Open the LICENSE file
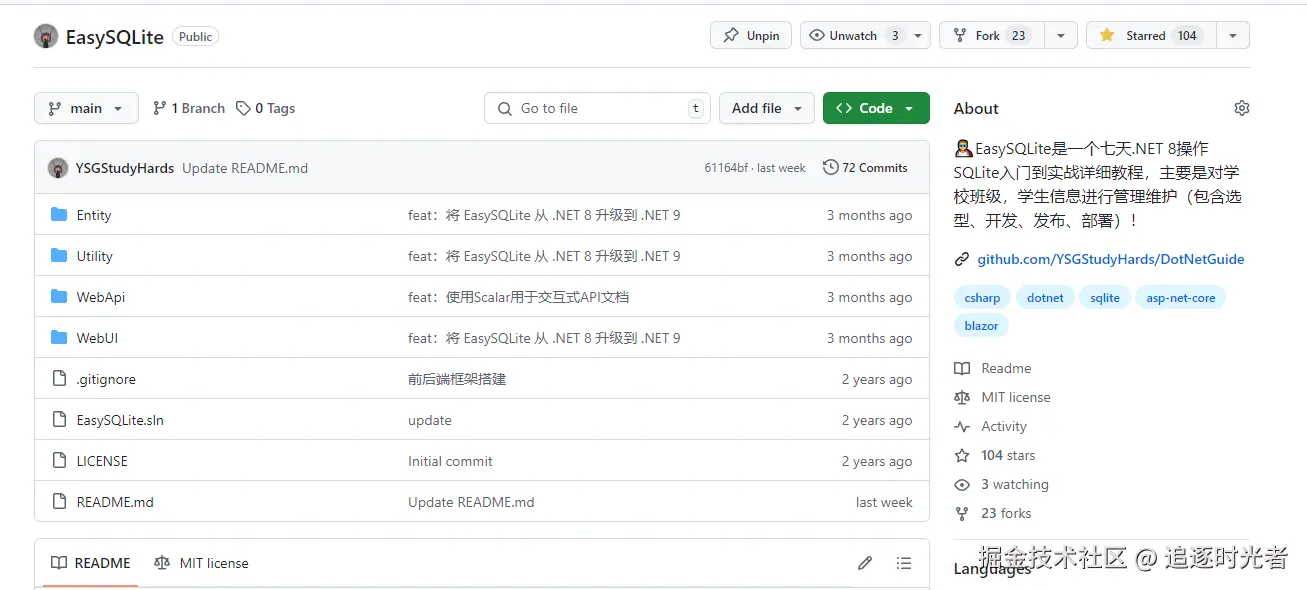 click(x=102, y=461)
